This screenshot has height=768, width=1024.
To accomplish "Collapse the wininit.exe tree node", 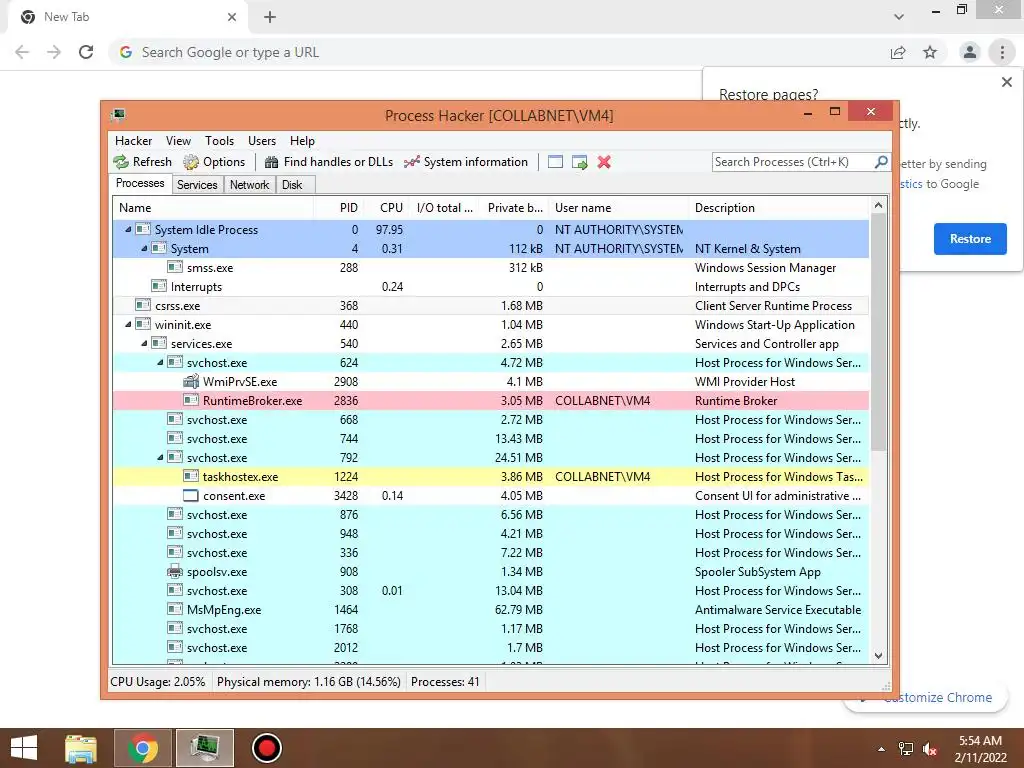I will 128,324.
